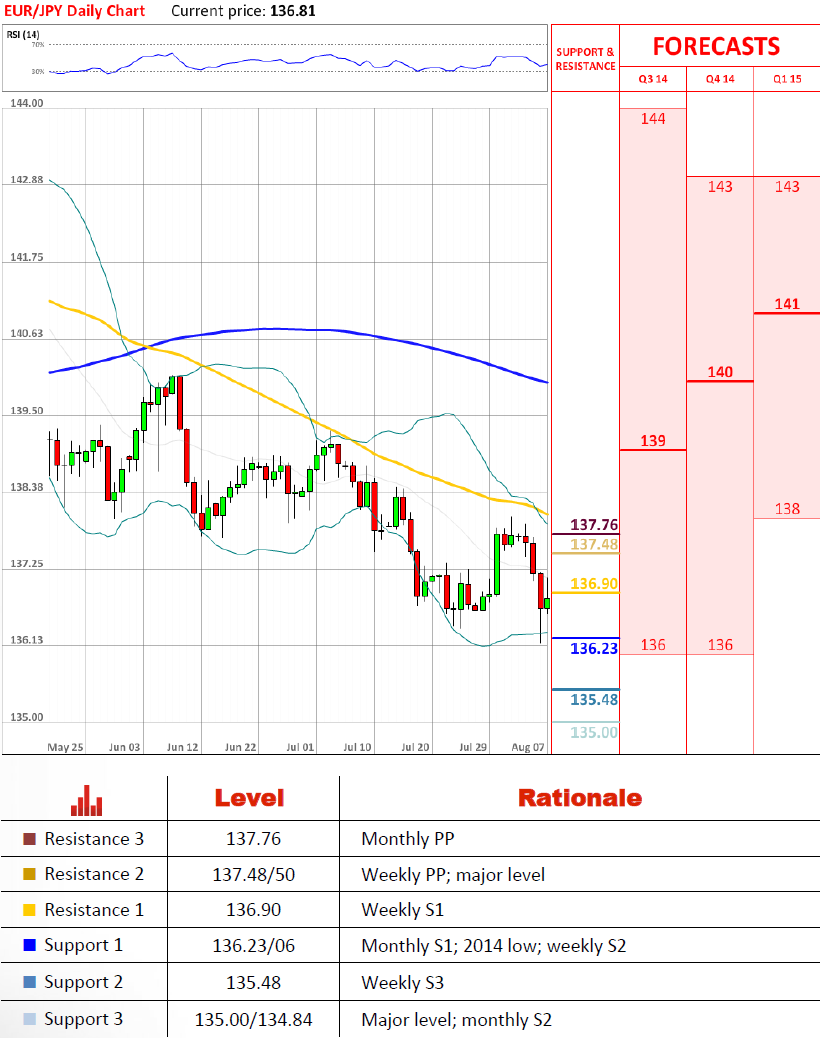Click the 143 forecast value in Q1 15

[787, 187]
